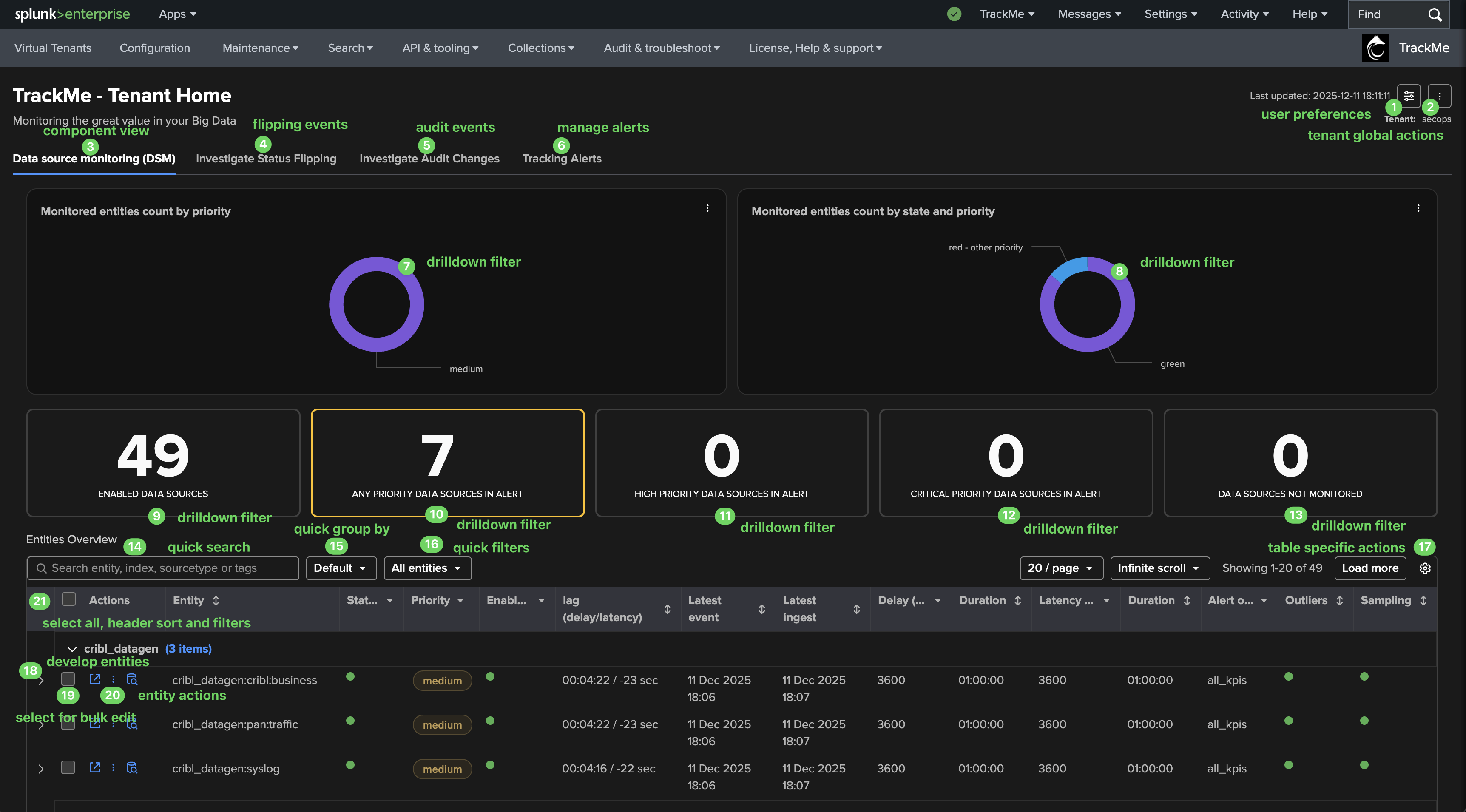
Task: Open search icon for cribl_datagen:syslog row
Action: pyautogui.click(x=131, y=768)
